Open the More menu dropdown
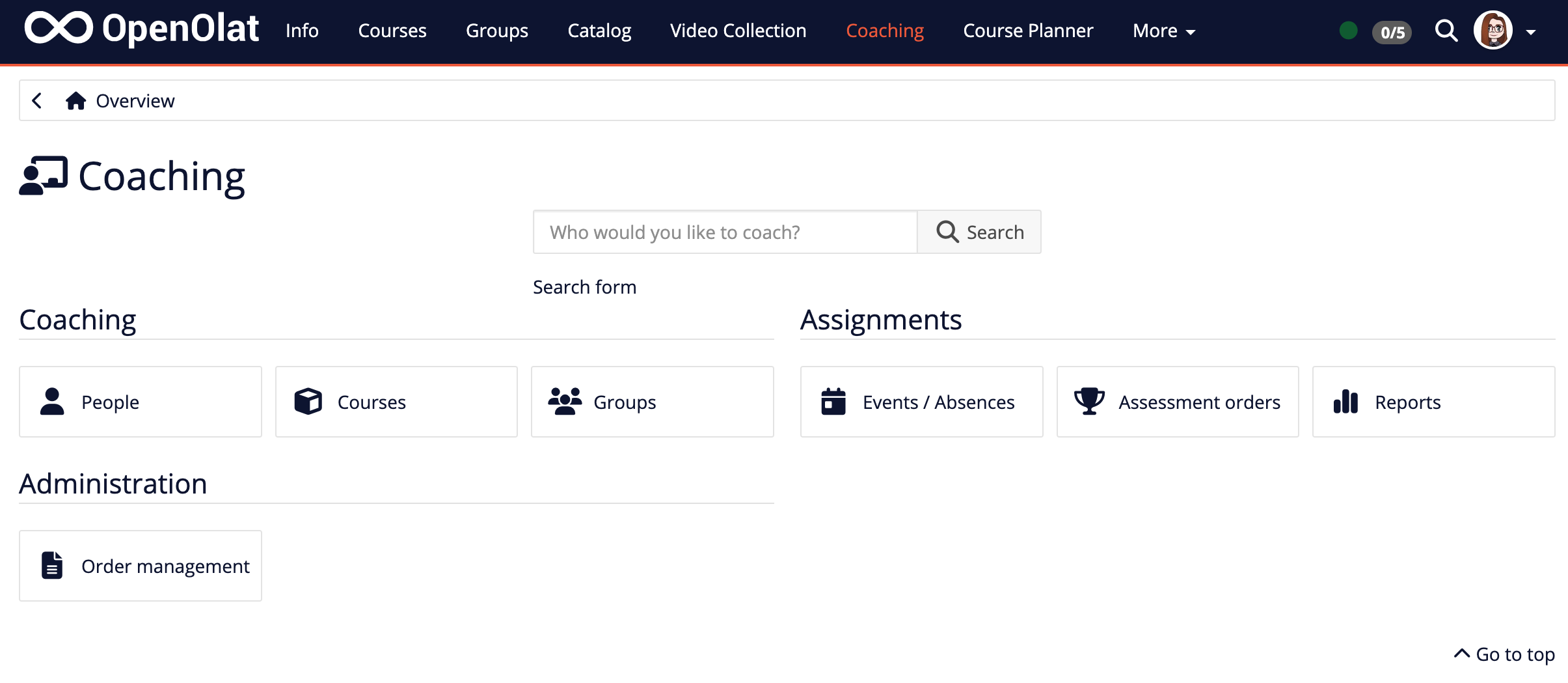This screenshot has height=683, width=1568. 1163,31
